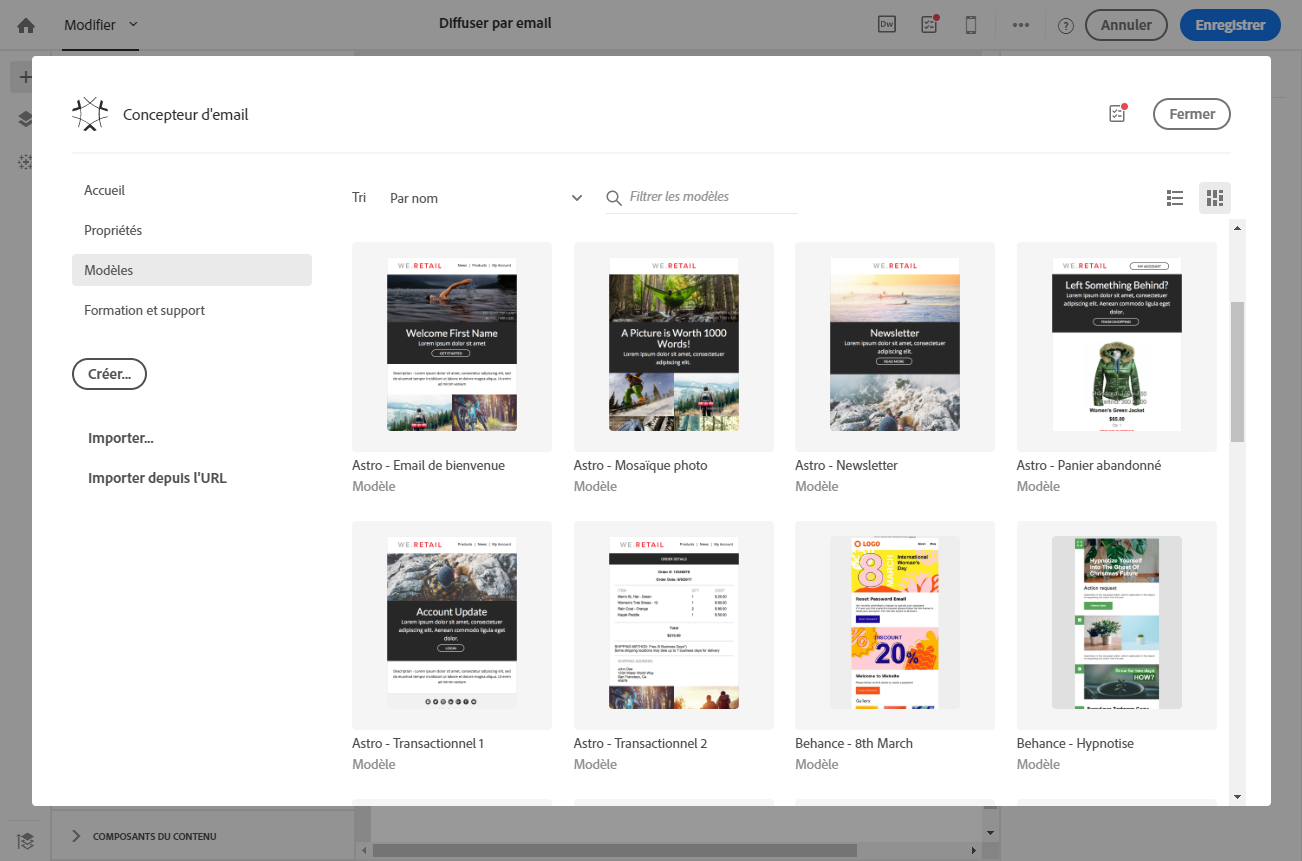Click the help question mark icon

(1065, 26)
